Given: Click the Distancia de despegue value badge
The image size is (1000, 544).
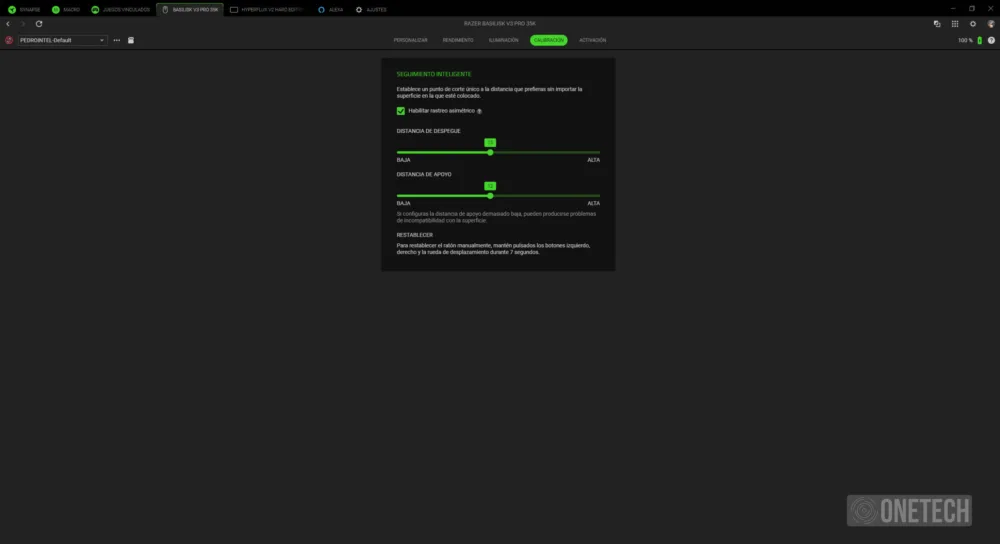Looking at the screenshot, I should (490, 142).
